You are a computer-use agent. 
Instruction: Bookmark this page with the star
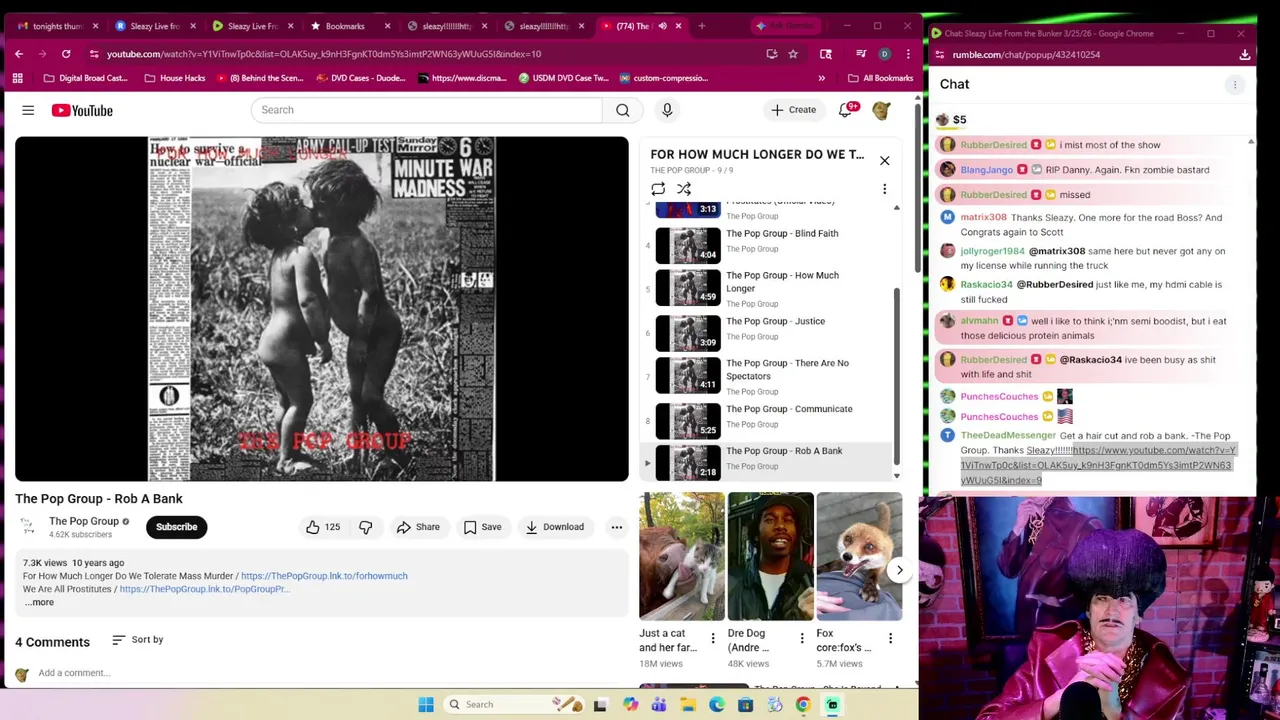point(793,54)
